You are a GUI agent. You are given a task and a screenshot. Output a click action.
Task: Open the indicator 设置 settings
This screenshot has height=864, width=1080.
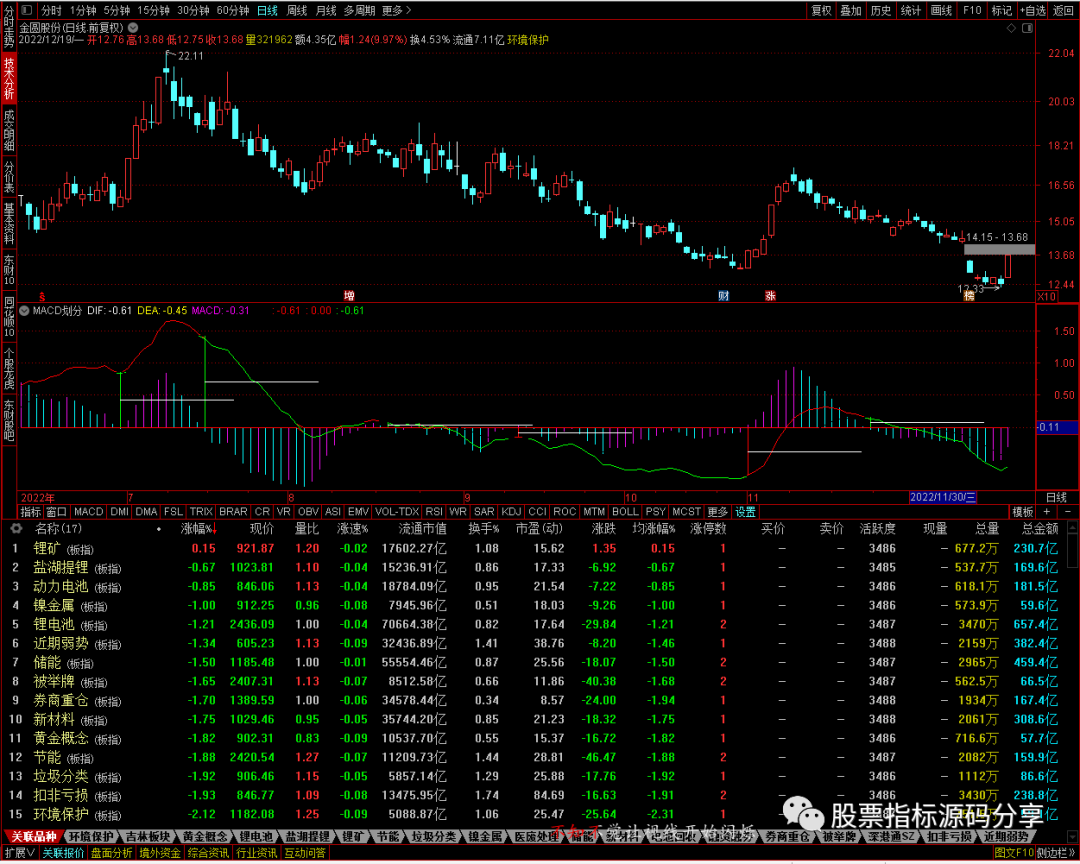tap(746, 512)
